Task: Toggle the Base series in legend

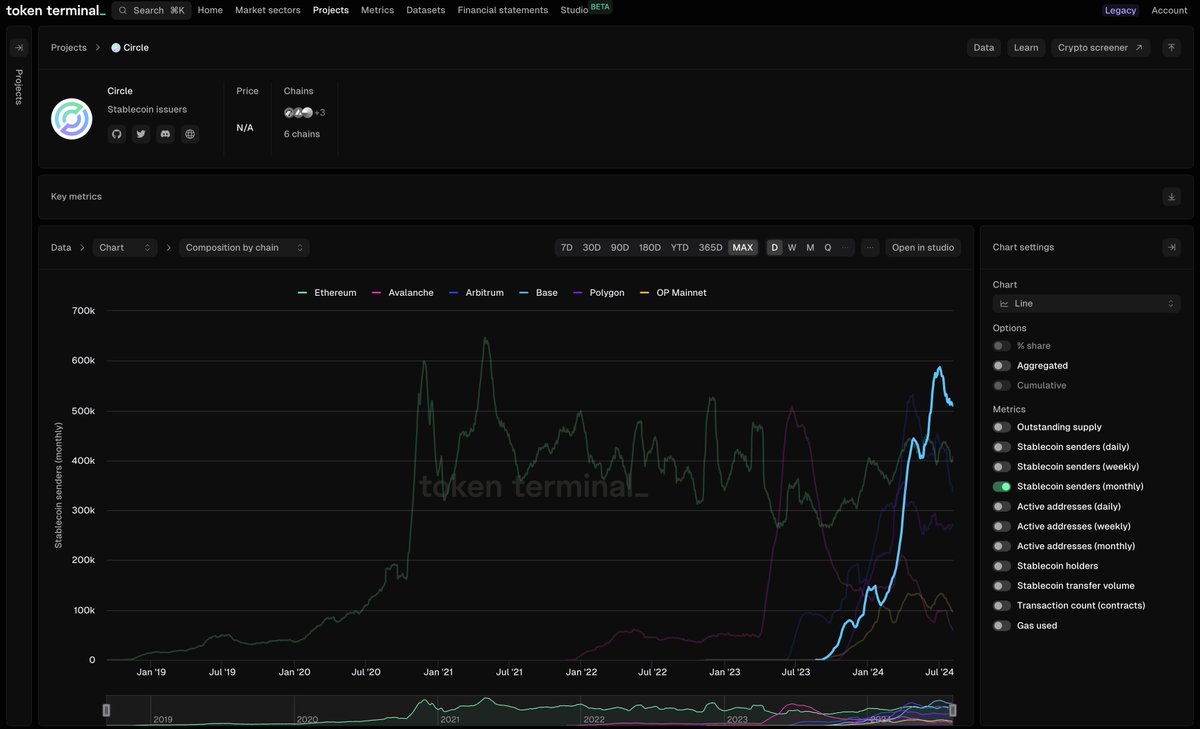Action: 539,293
